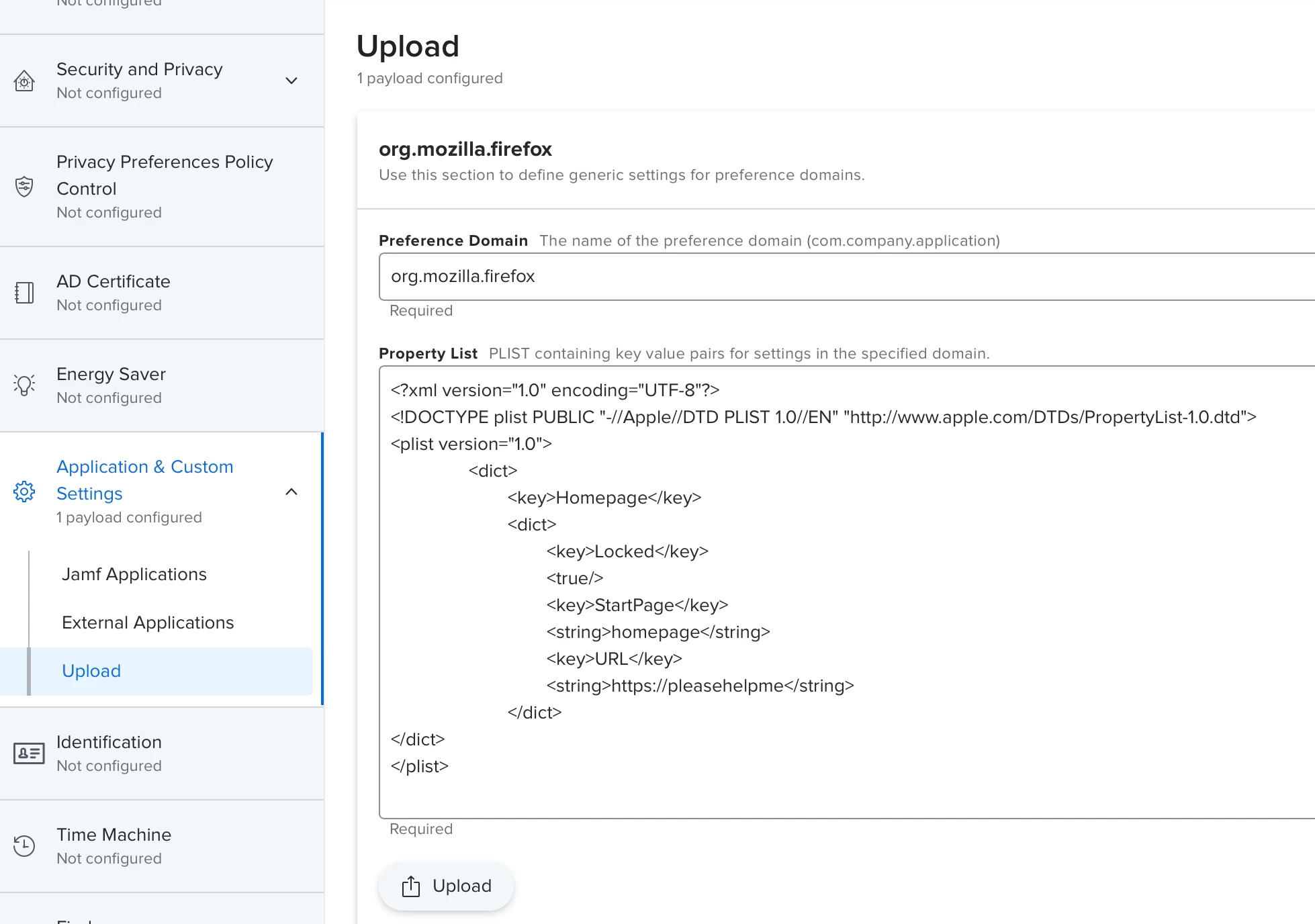The height and width of the screenshot is (924, 1315).
Task: Select the Upload sub-item in sidebar
Action: (156, 672)
